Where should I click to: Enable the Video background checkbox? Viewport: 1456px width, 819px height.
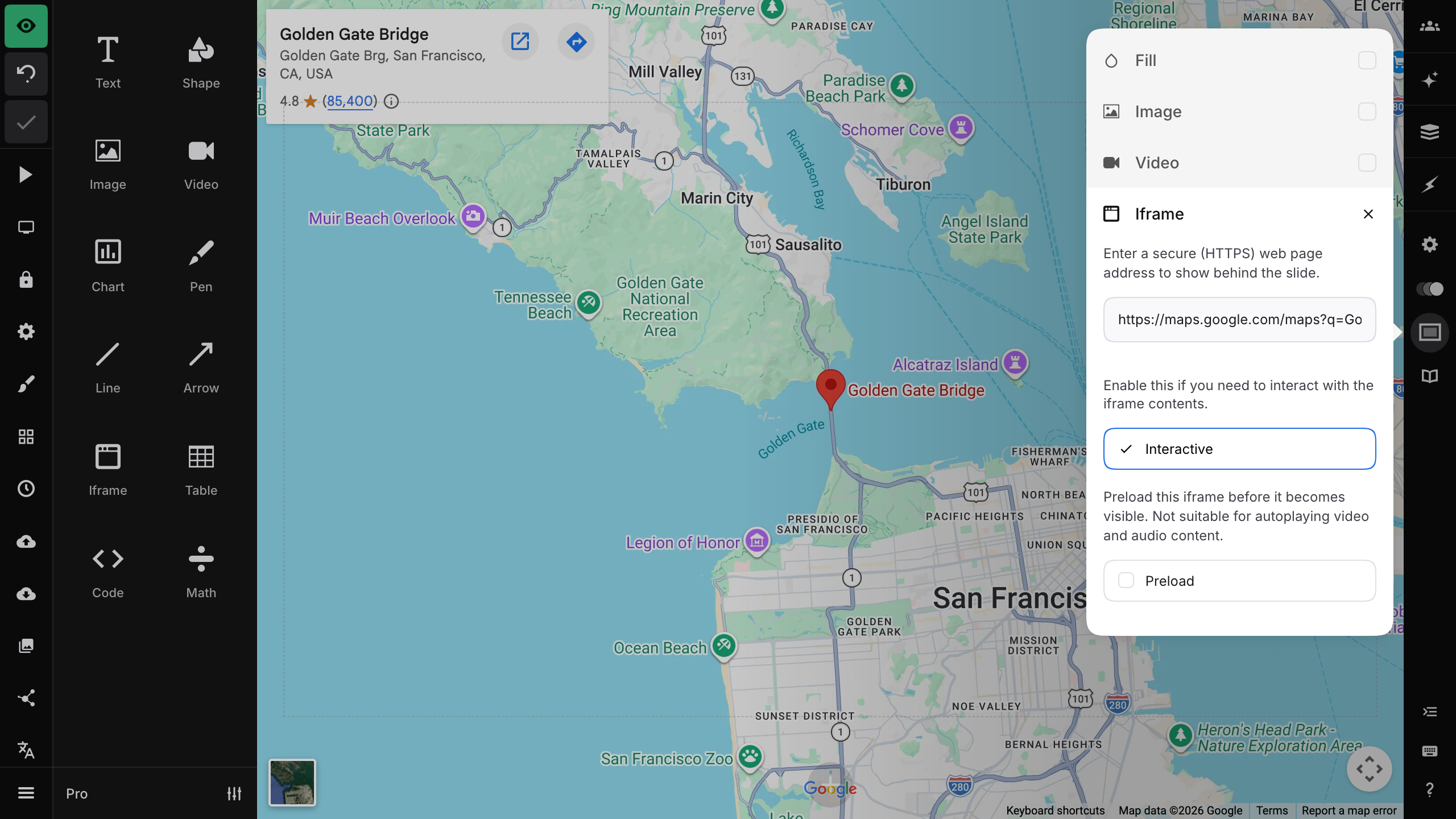point(1367,163)
